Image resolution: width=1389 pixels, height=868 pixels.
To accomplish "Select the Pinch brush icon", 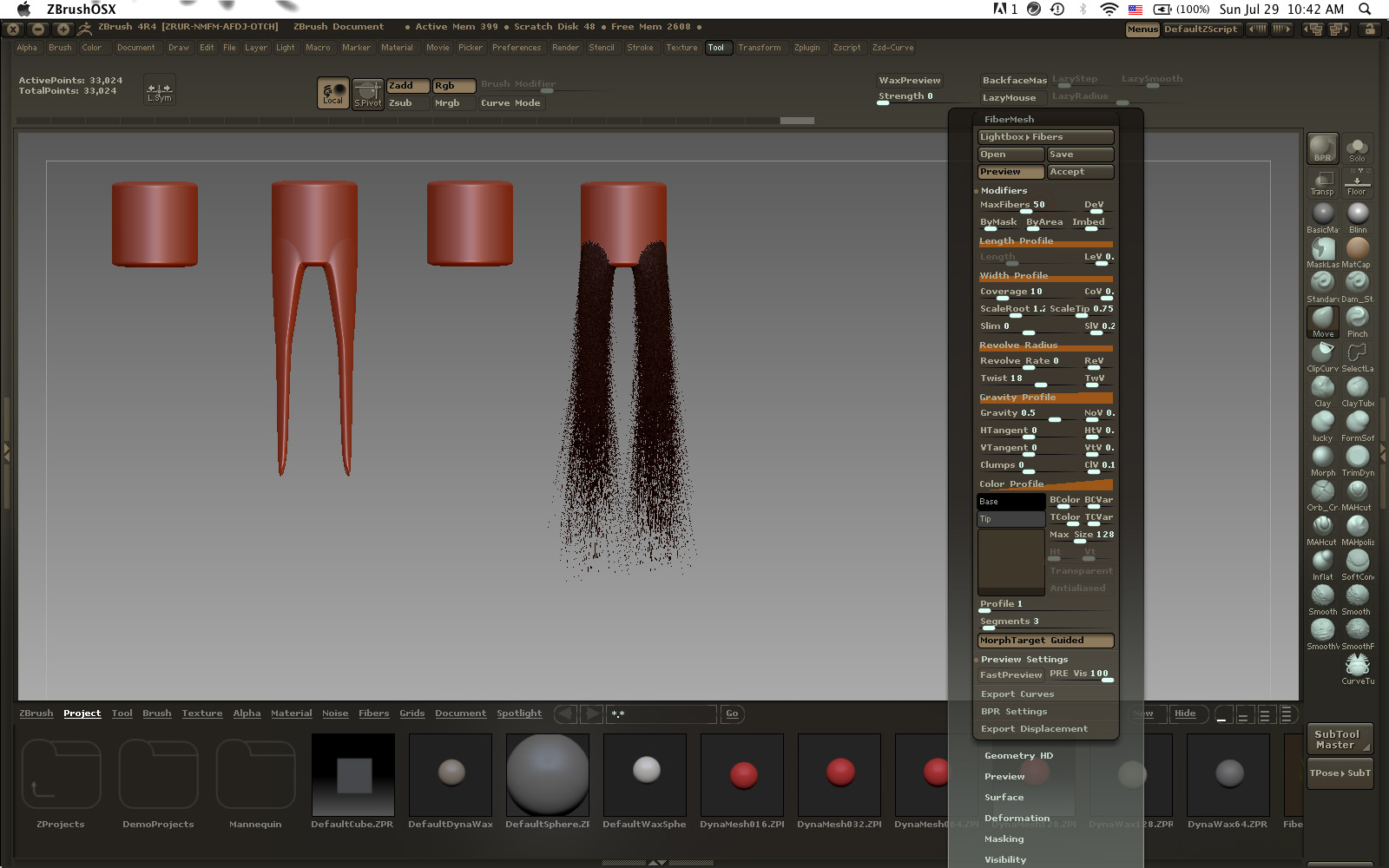I will (x=1357, y=322).
